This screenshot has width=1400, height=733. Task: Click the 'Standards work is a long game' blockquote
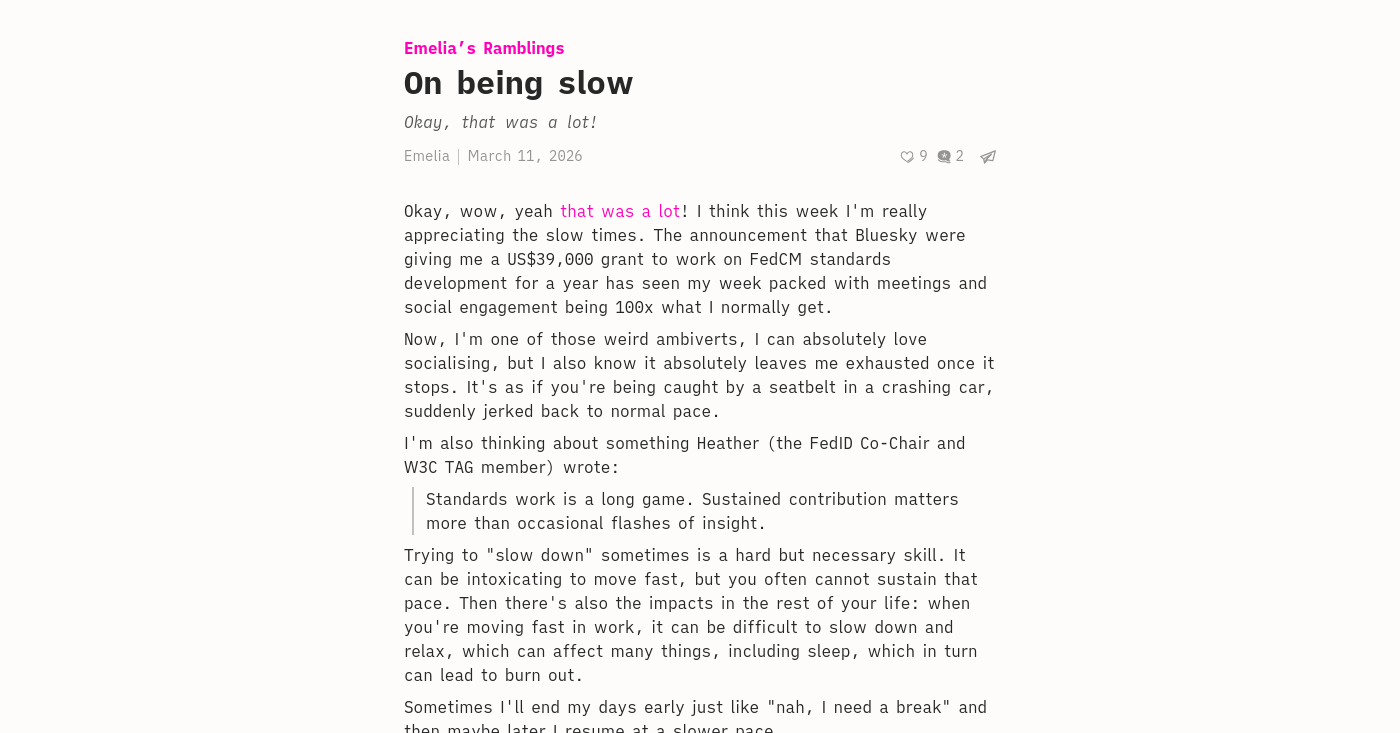[692, 511]
